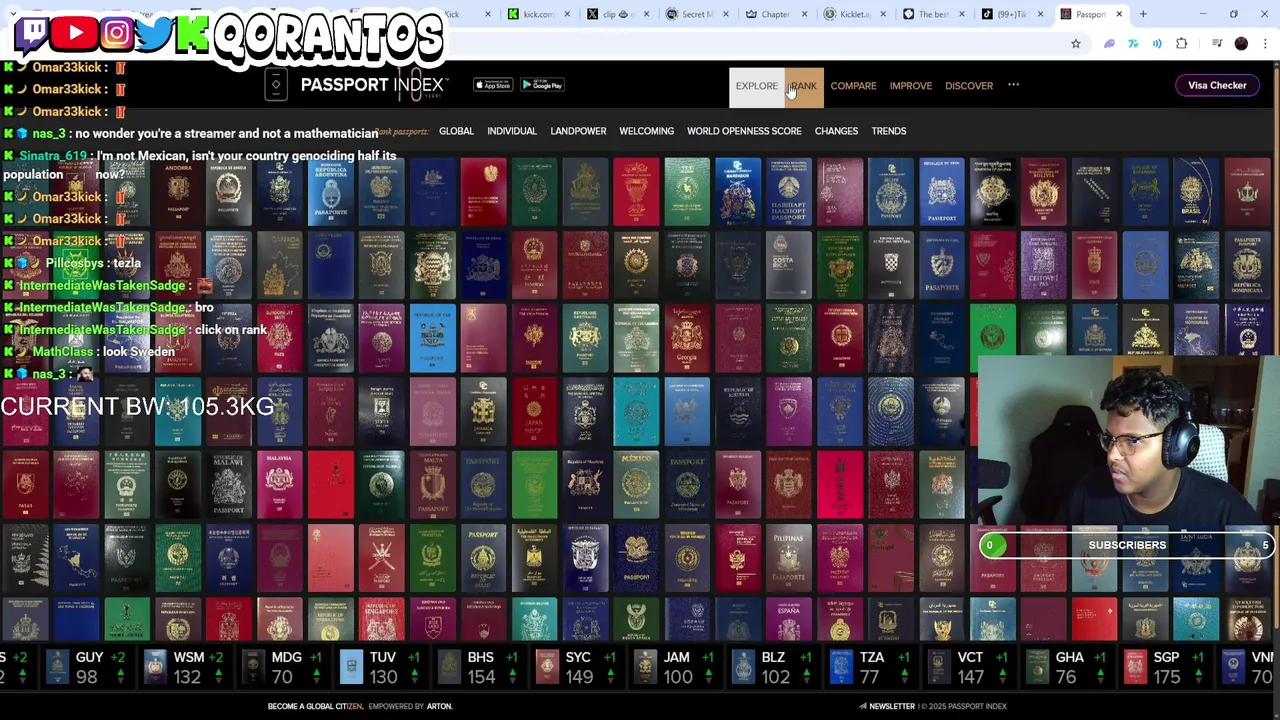1280x720 pixels.
Task: Open the Georgia passport cover
Action: 687,338
